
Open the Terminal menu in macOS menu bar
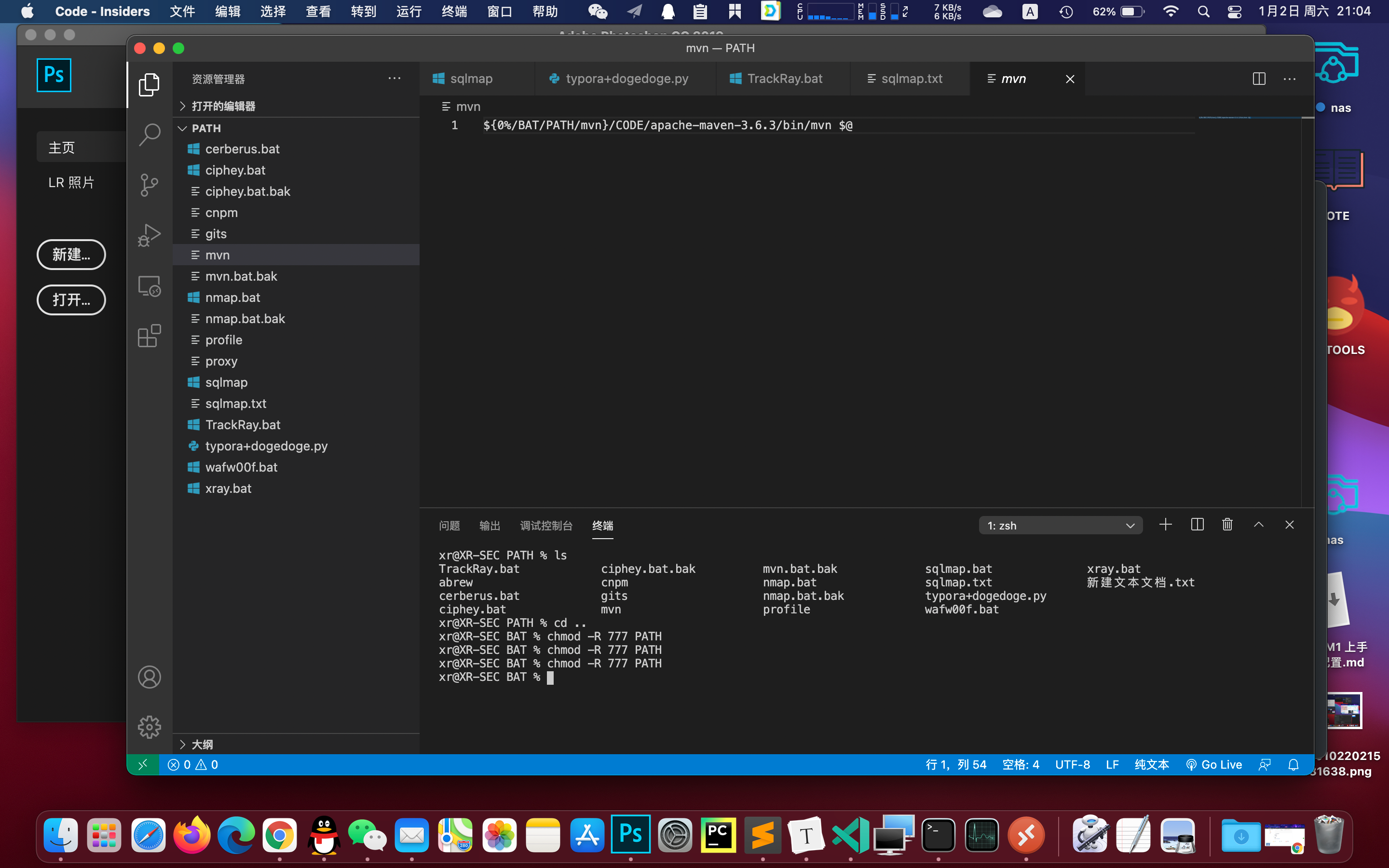tap(454, 12)
